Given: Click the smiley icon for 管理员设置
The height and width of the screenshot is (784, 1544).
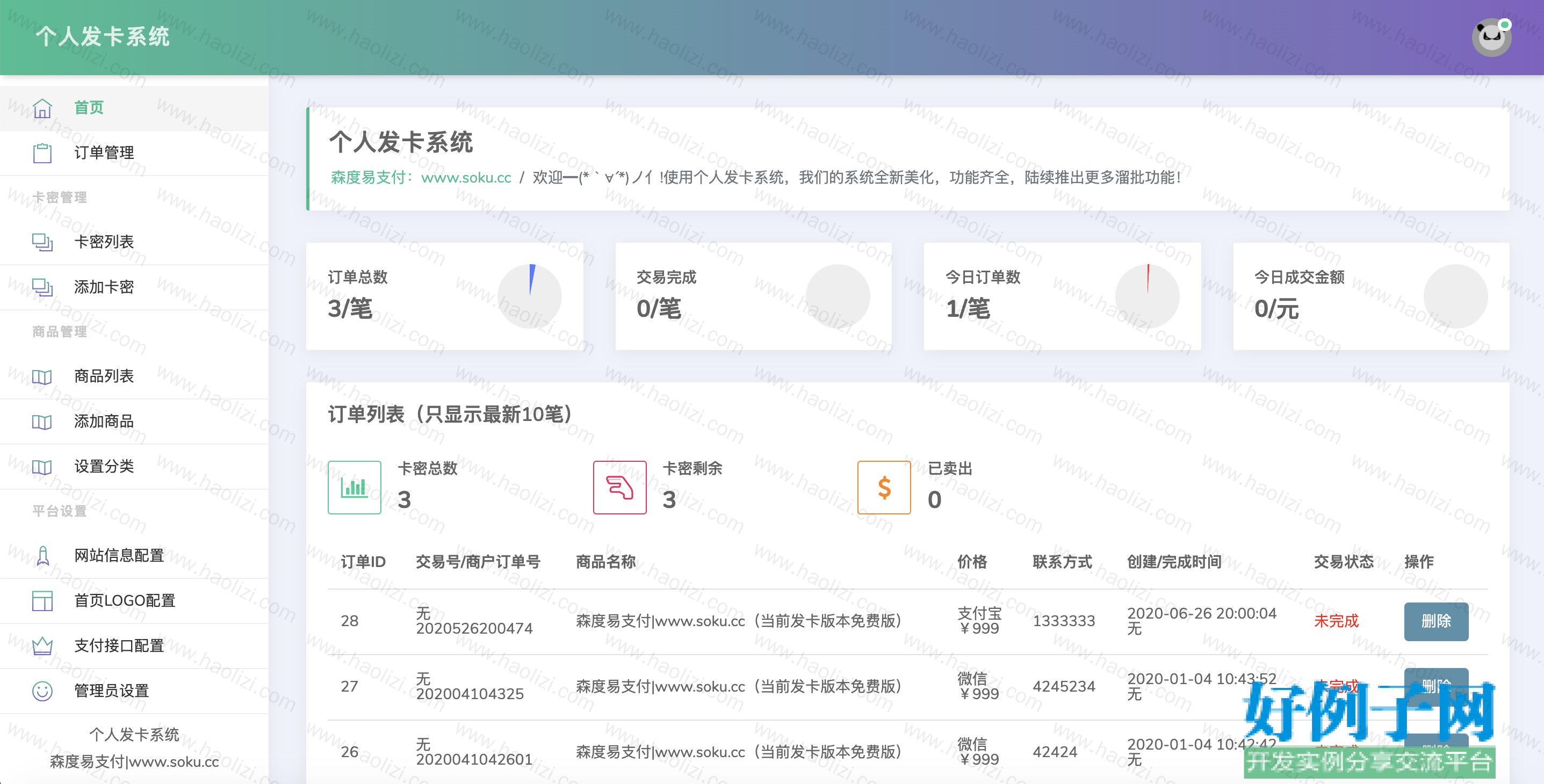Looking at the screenshot, I should coord(42,691).
